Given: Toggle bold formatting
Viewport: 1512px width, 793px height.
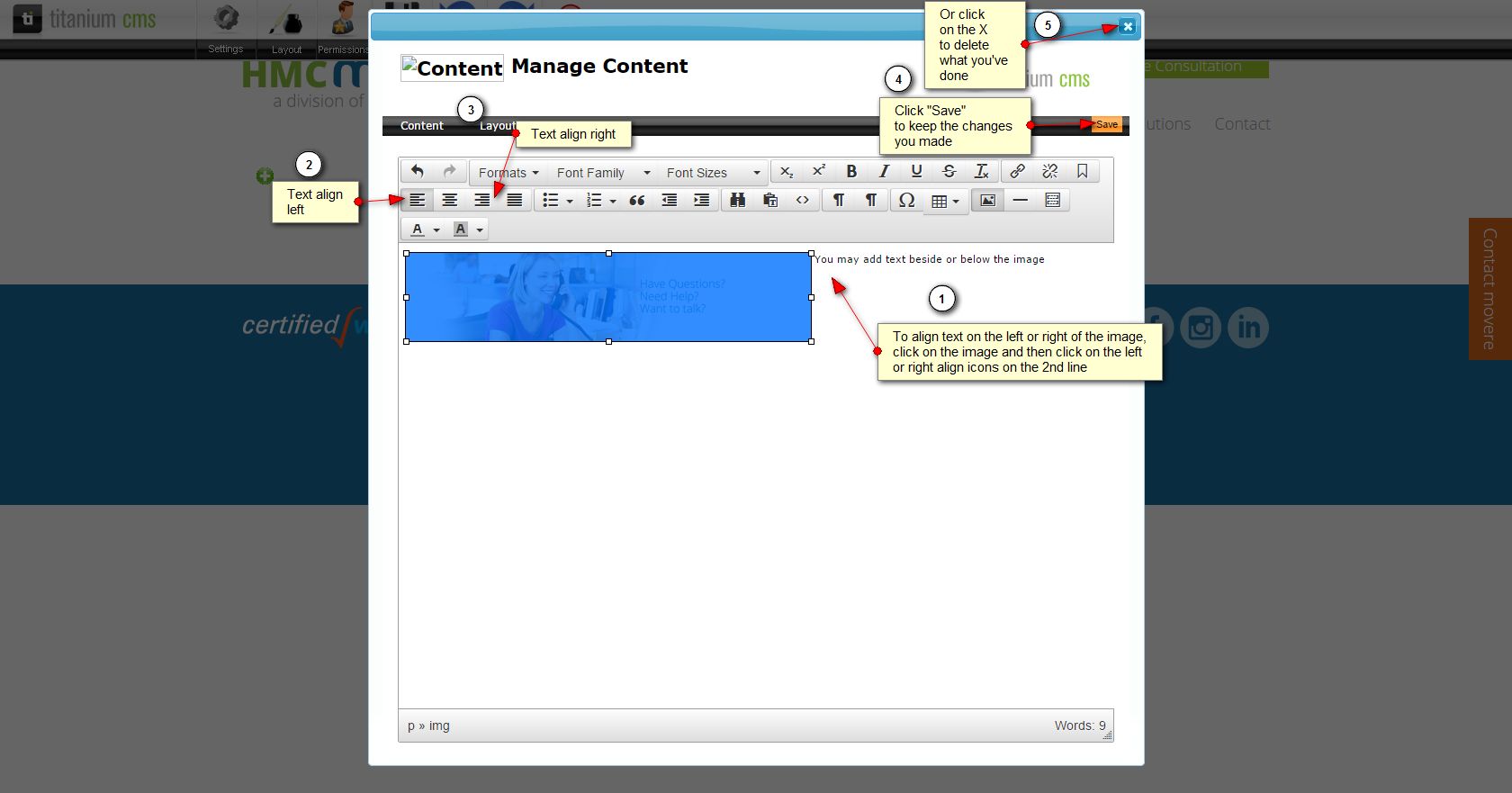Looking at the screenshot, I should pos(851,171).
